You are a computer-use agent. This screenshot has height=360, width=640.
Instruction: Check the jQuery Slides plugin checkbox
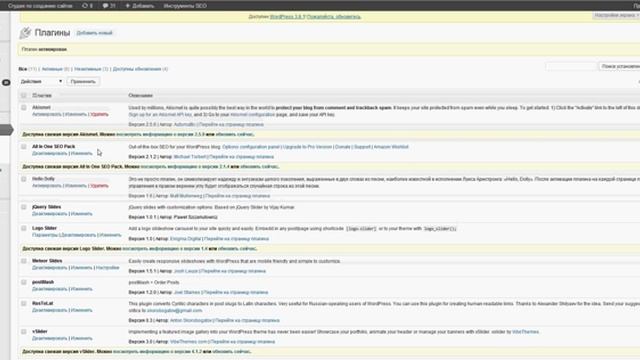click(24, 207)
